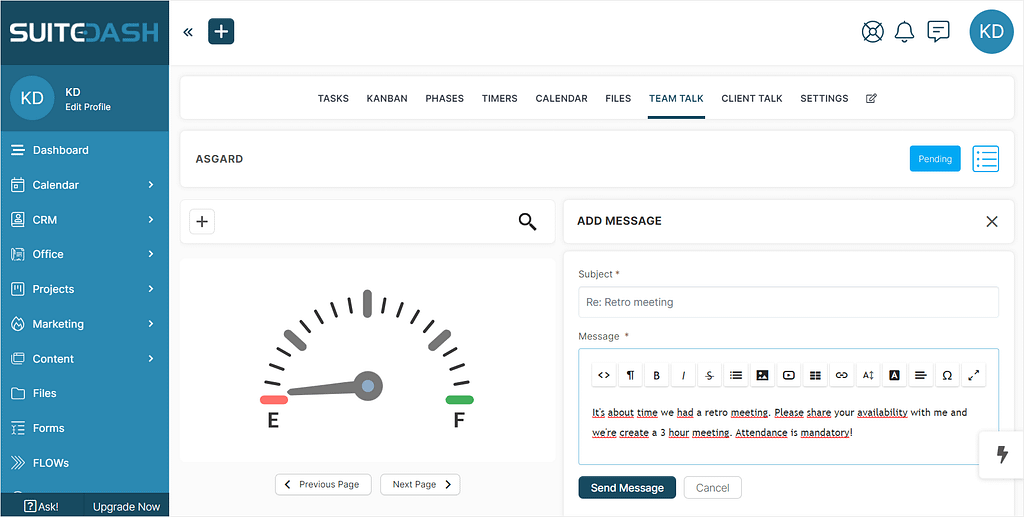Toggle italic formatting
The image size is (1024, 517).
click(x=683, y=375)
